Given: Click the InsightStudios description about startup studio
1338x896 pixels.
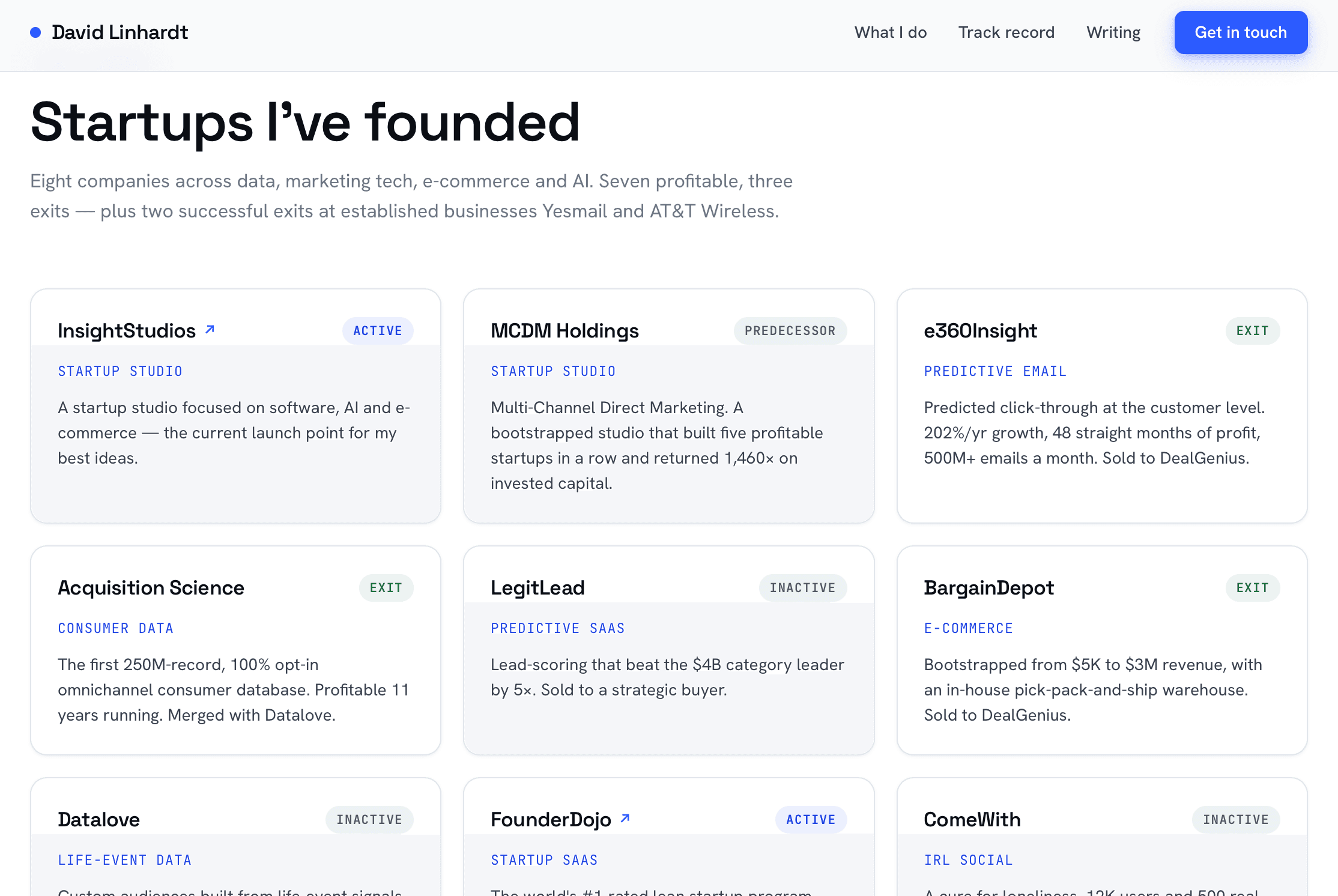Looking at the screenshot, I should pos(234,433).
